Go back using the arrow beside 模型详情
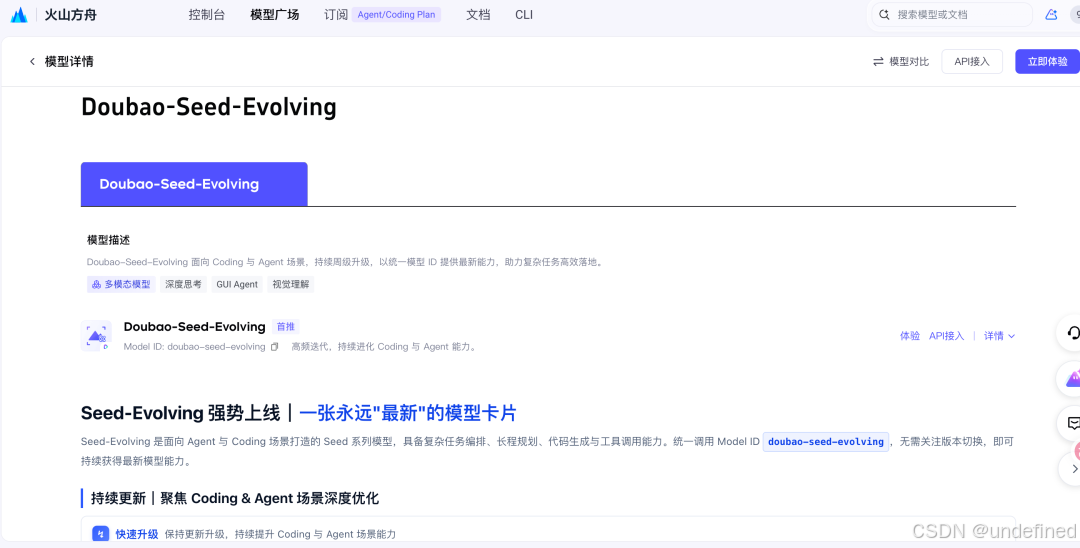Screen dimensions: 1080x548 pos(32,62)
